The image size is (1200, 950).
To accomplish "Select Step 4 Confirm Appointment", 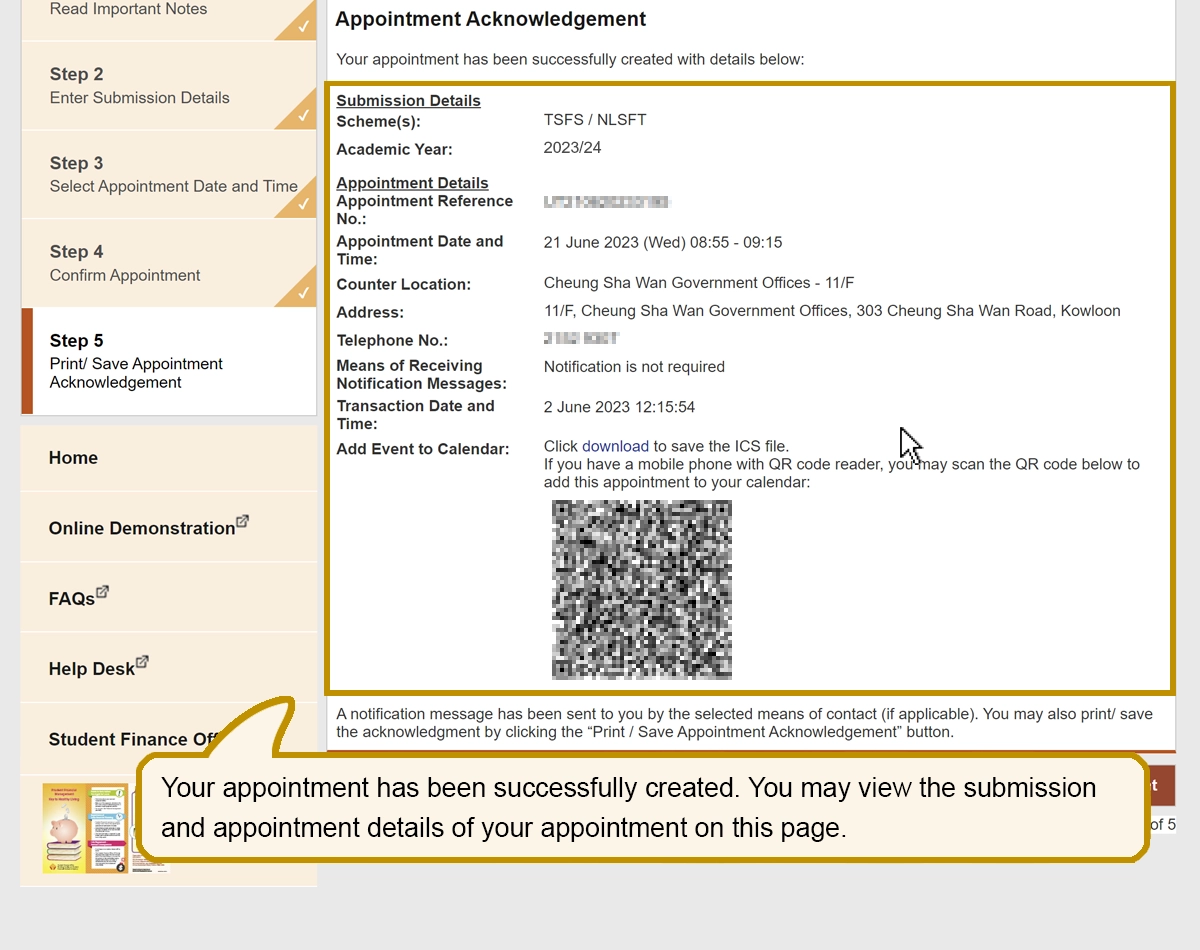I will click(168, 263).
